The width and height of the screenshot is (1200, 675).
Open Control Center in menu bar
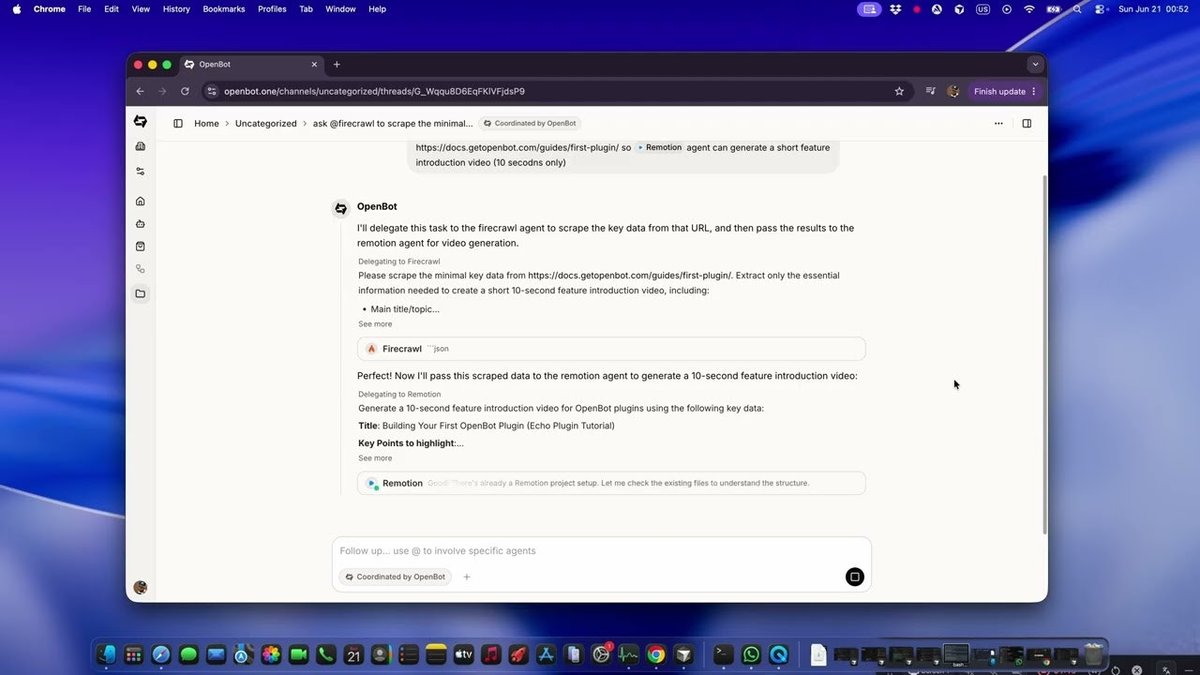pos(1101,9)
